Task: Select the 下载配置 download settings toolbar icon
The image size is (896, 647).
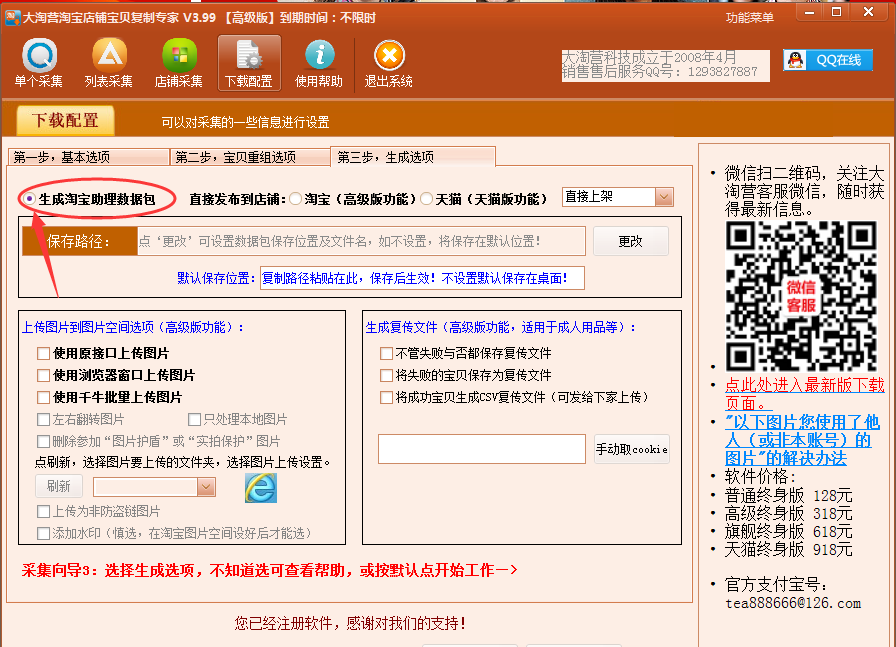Action: pos(249,63)
